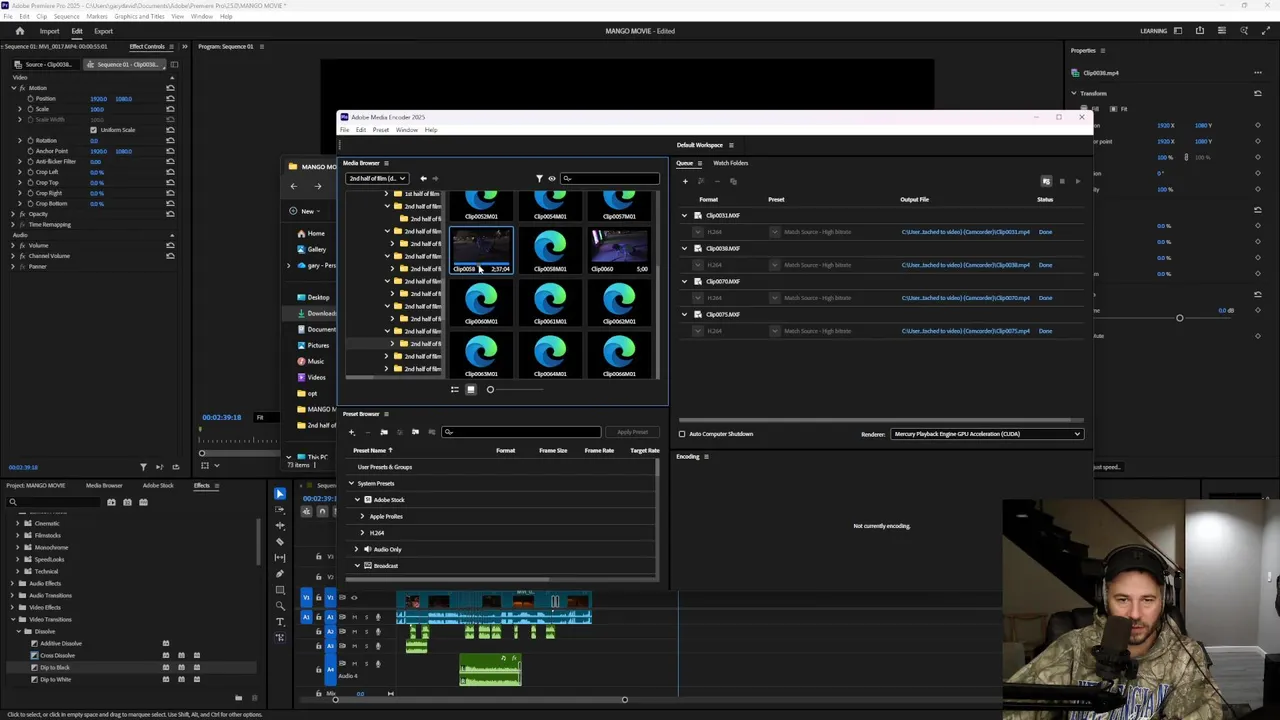Open Queue panel menu icon

click(700, 163)
